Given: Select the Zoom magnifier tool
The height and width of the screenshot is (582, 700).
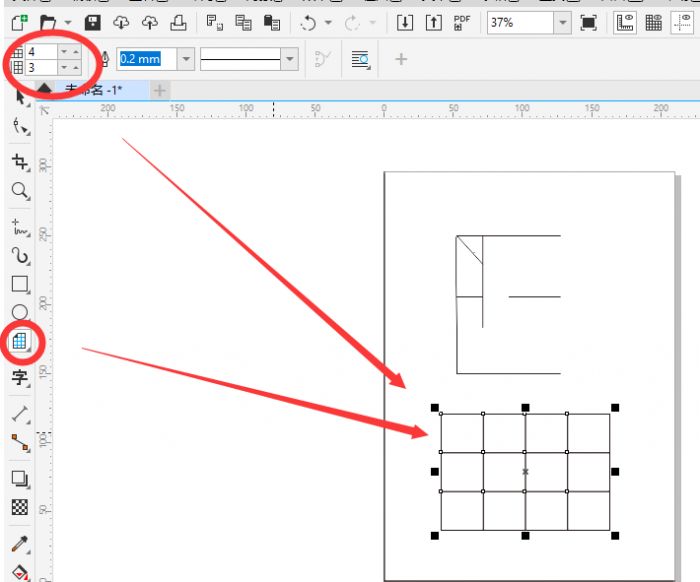Looking at the screenshot, I should (x=20, y=191).
